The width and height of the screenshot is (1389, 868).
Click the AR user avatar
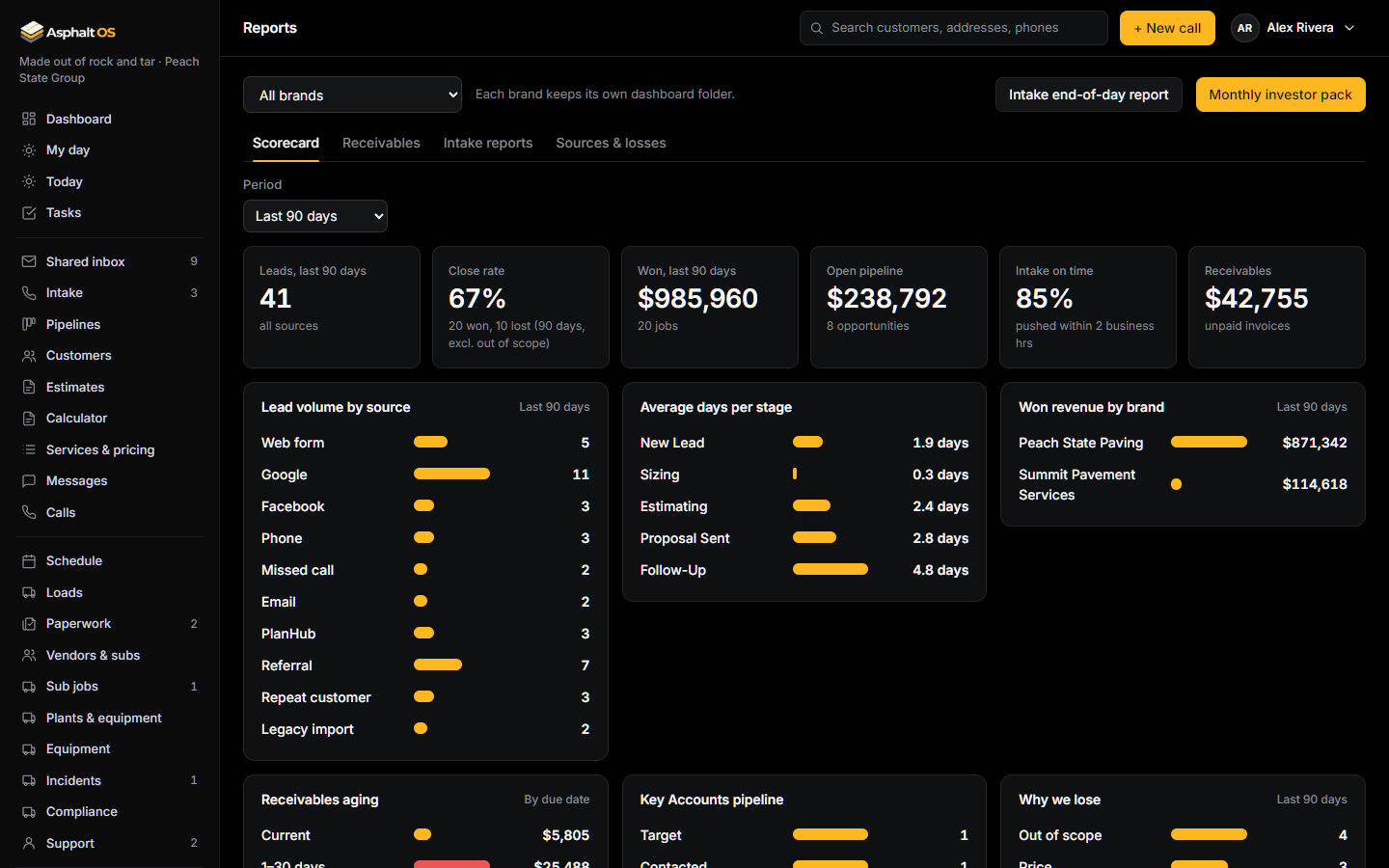click(1244, 28)
